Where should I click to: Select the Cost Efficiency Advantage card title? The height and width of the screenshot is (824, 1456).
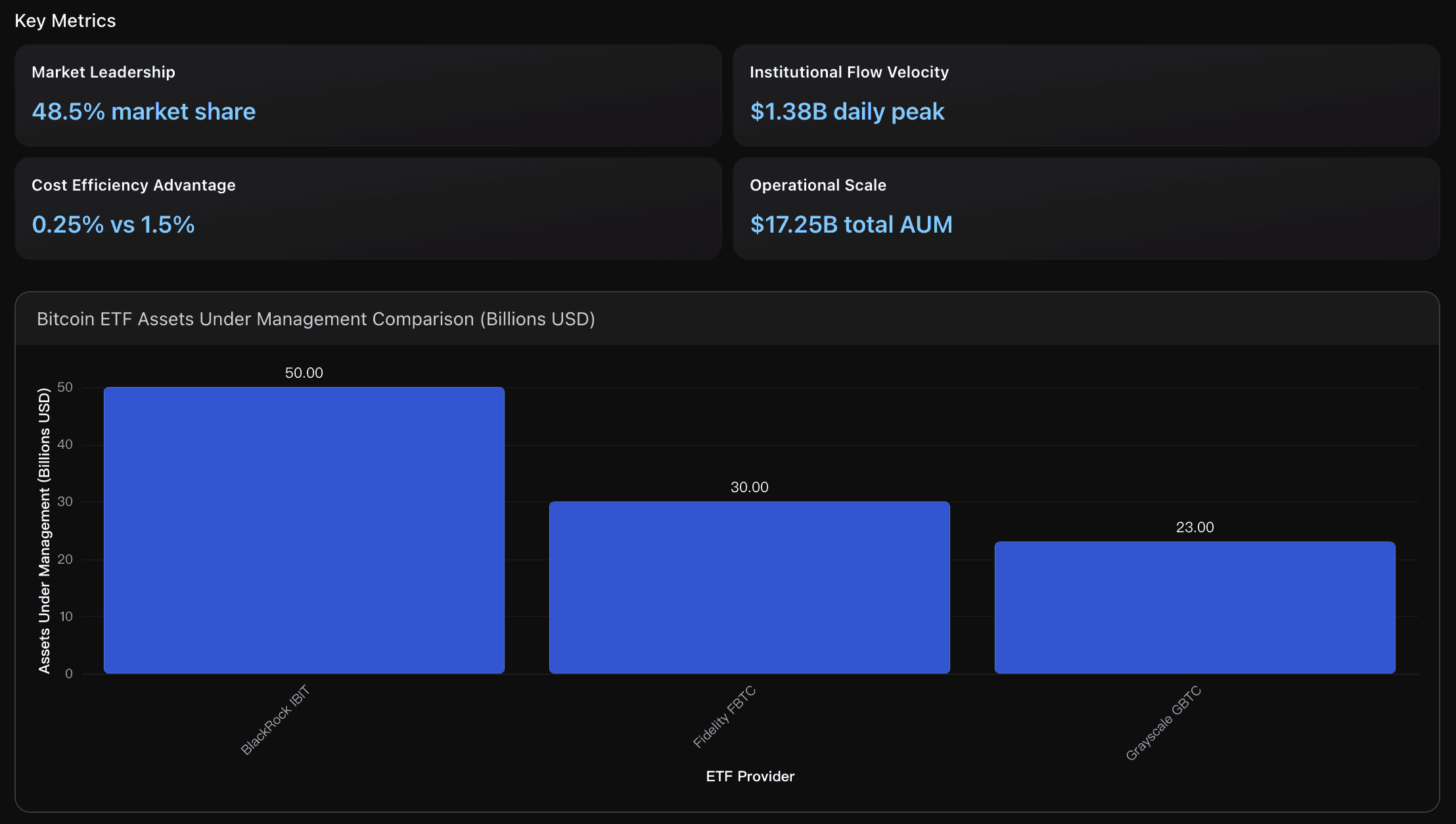[133, 185]
